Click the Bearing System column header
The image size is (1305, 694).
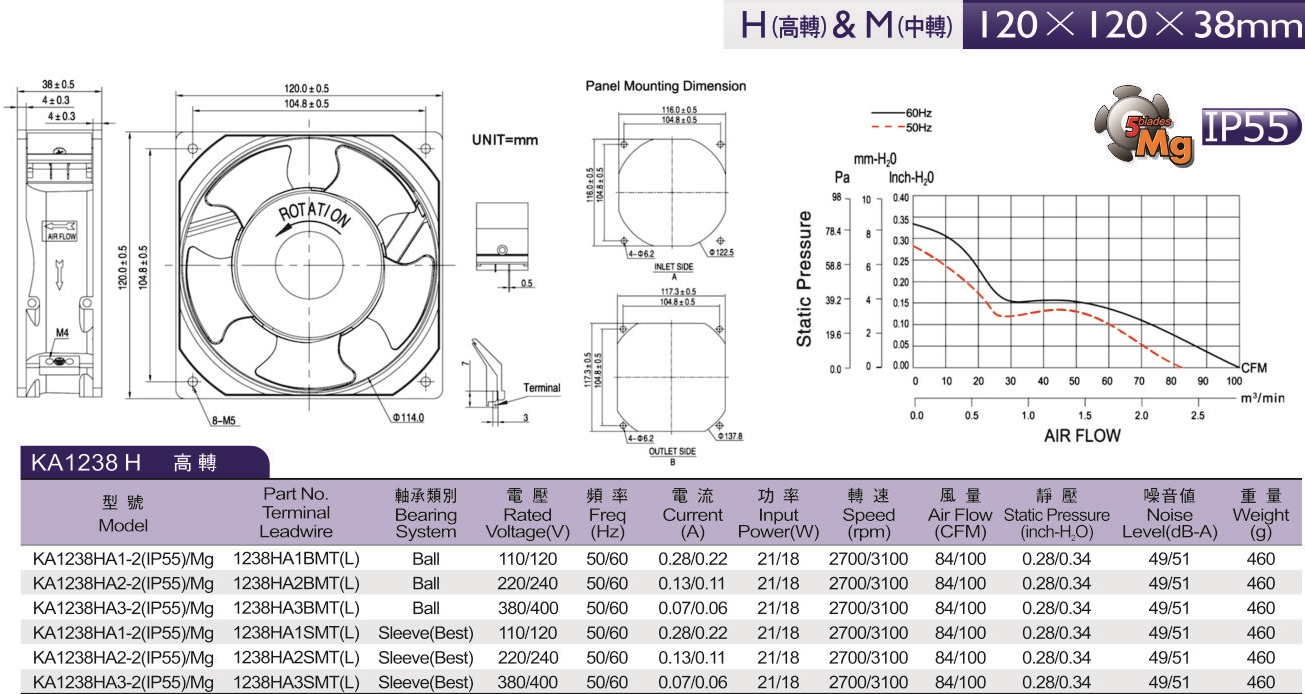pos(425,514)
